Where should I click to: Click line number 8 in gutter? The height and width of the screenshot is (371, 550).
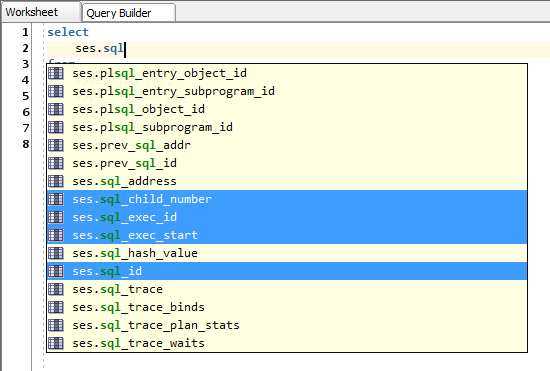pyautogui.click(x=26, y=144)
